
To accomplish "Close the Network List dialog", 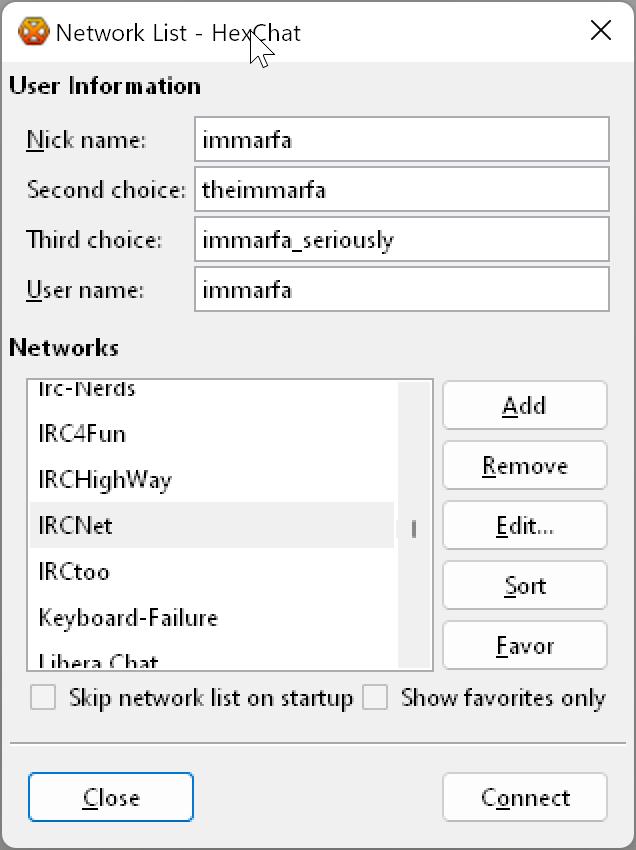I will [110, 797].
